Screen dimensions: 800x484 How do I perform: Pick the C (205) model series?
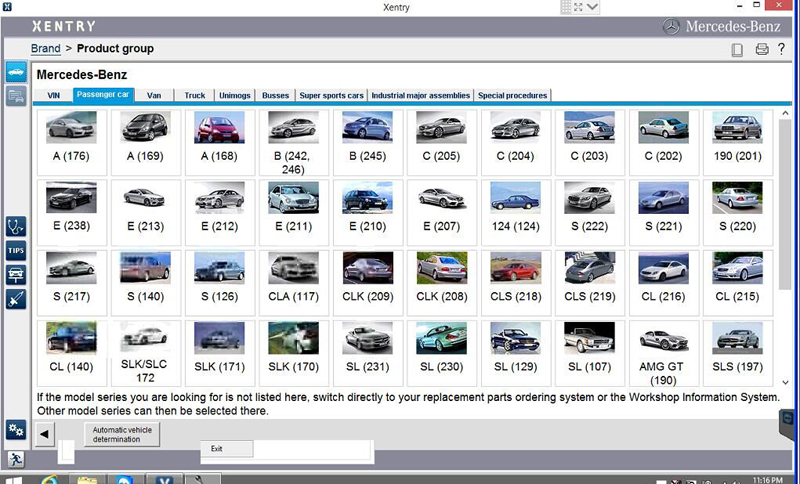tap(441, 142)
